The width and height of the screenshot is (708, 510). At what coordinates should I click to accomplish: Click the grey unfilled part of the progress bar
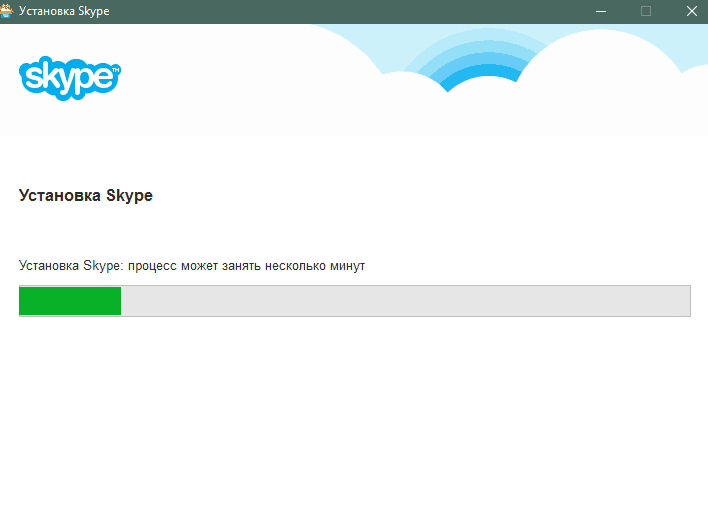pos(400,301)
